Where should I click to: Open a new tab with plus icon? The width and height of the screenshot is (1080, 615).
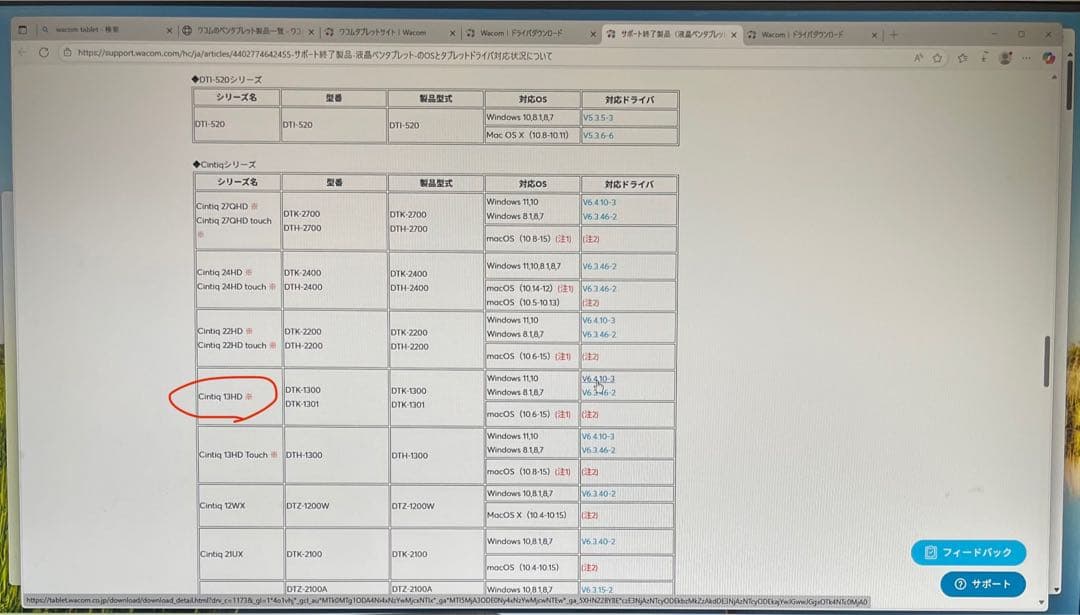(x=893, y=34)
